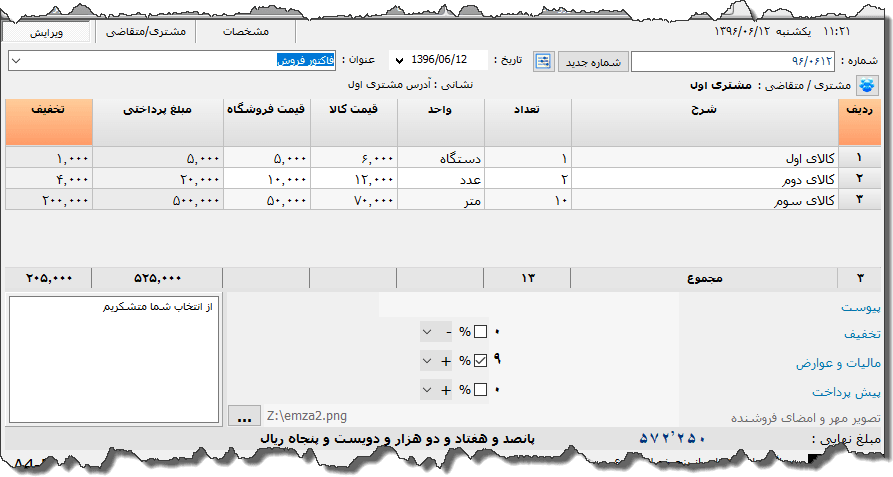This screenshot has height=477, width=893.
Task: Open the date picker dropdown arrow
Action: tap(399, 60)
